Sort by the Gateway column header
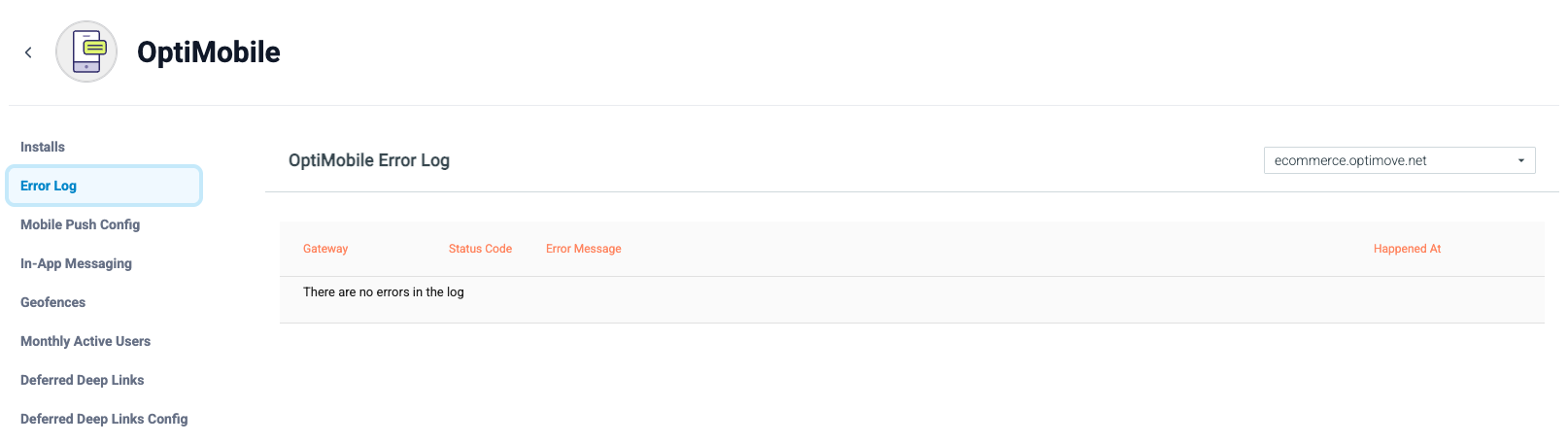Image resolution: width=1568 pixels, height=444 pixels. (325, 249)
